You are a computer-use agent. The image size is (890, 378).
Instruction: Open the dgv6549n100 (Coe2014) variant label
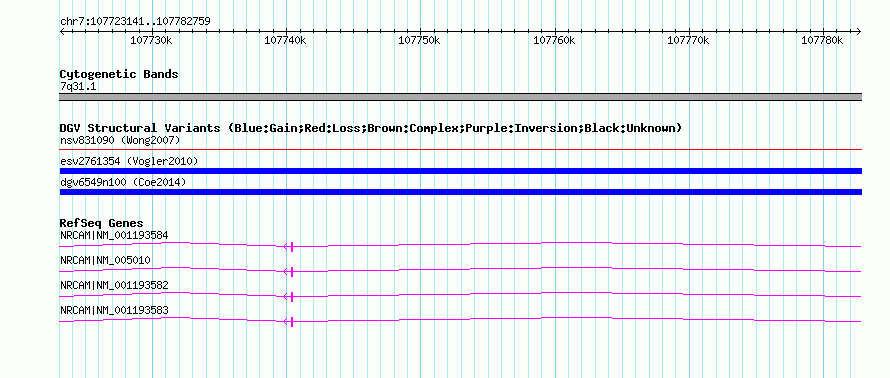[x=123, y=182]
